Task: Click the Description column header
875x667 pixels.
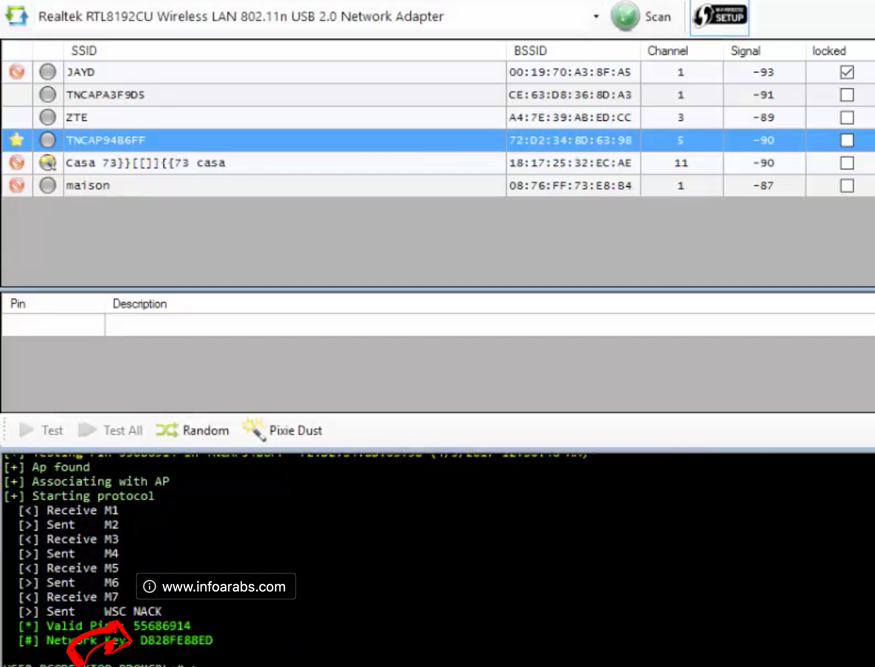Action: [x=140, y=304]
